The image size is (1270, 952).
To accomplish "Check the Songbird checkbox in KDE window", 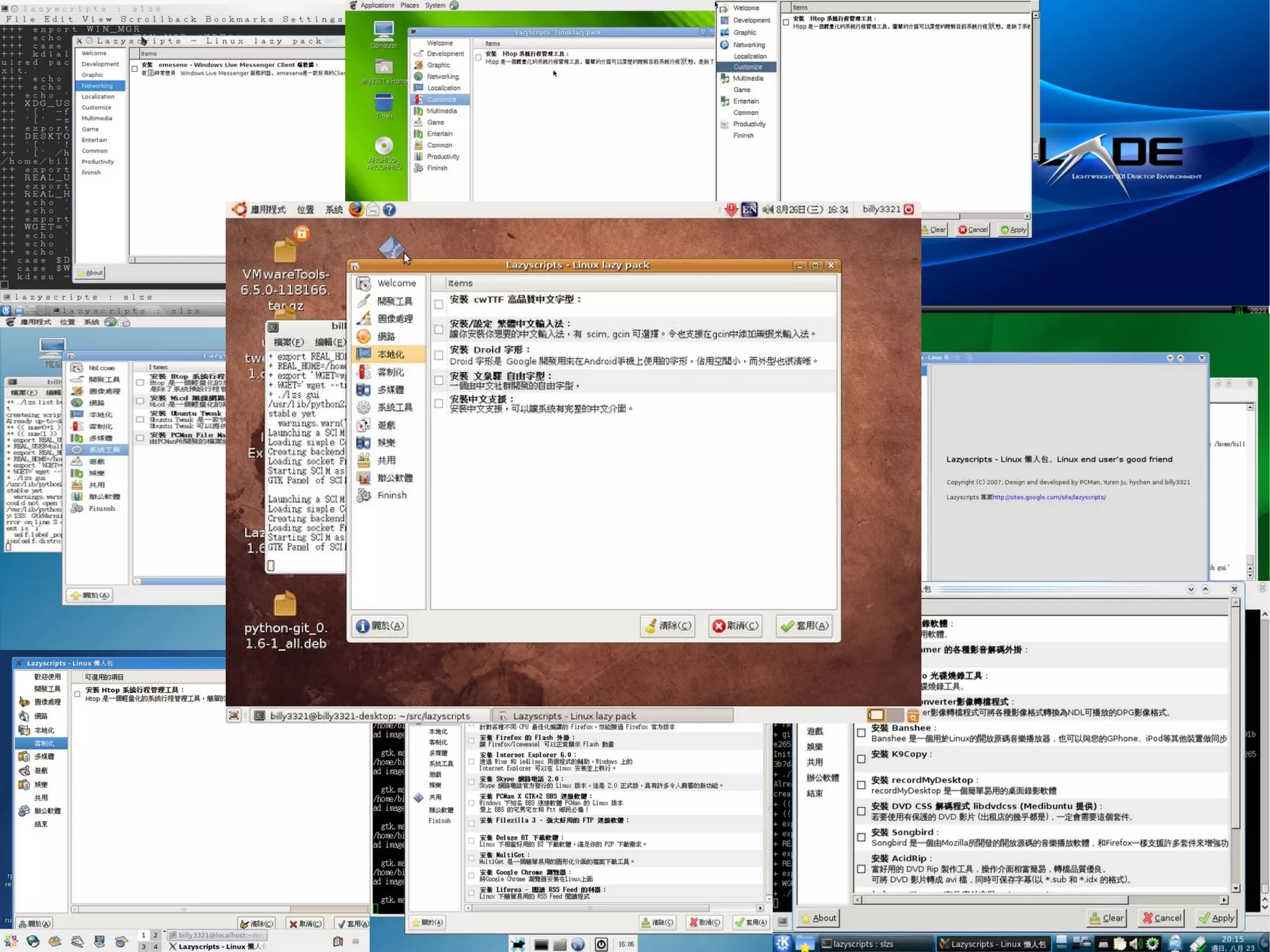I will [x=861, y=837].
